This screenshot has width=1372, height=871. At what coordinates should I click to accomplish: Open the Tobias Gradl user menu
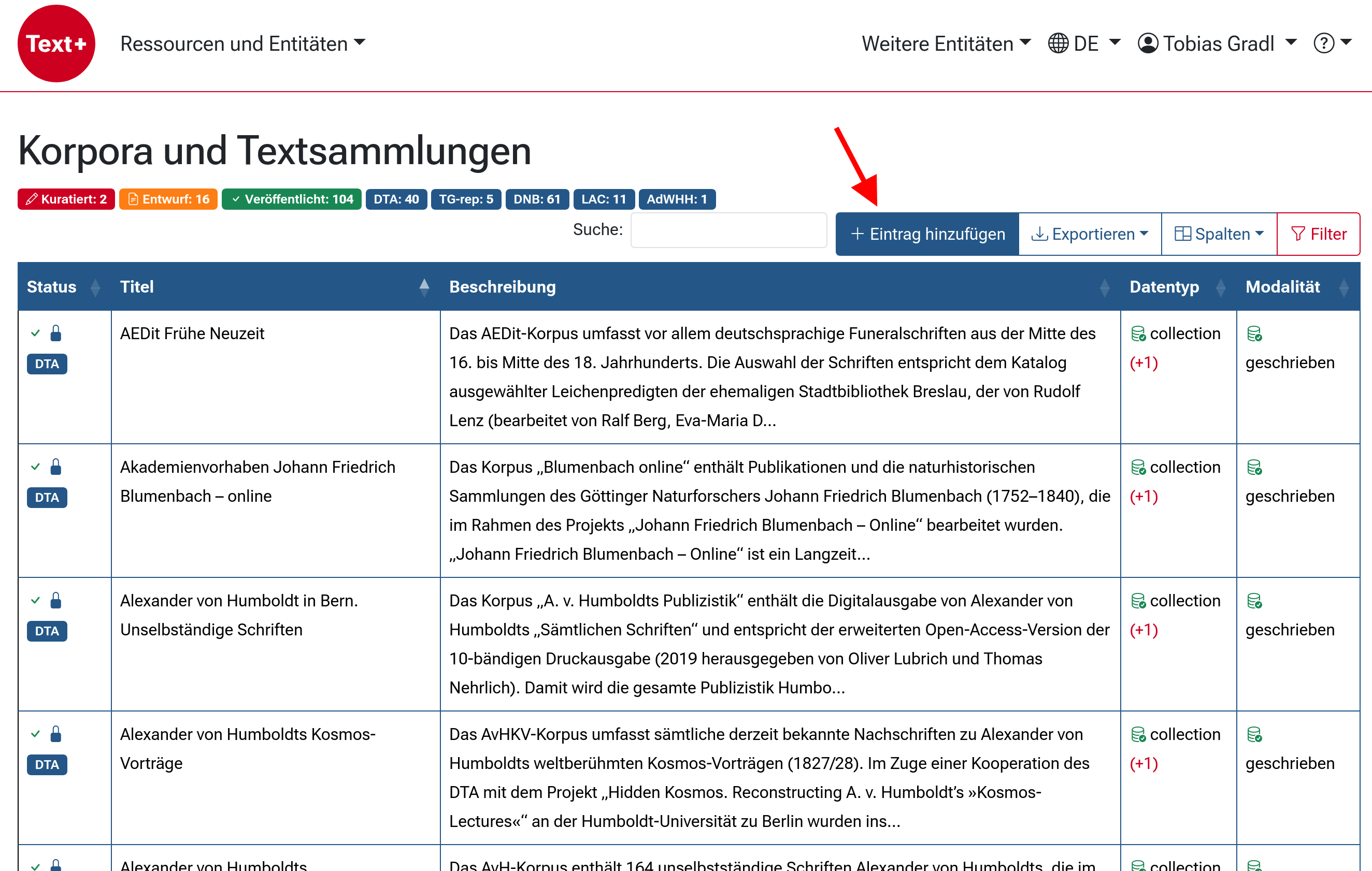tap(1218, 44)
